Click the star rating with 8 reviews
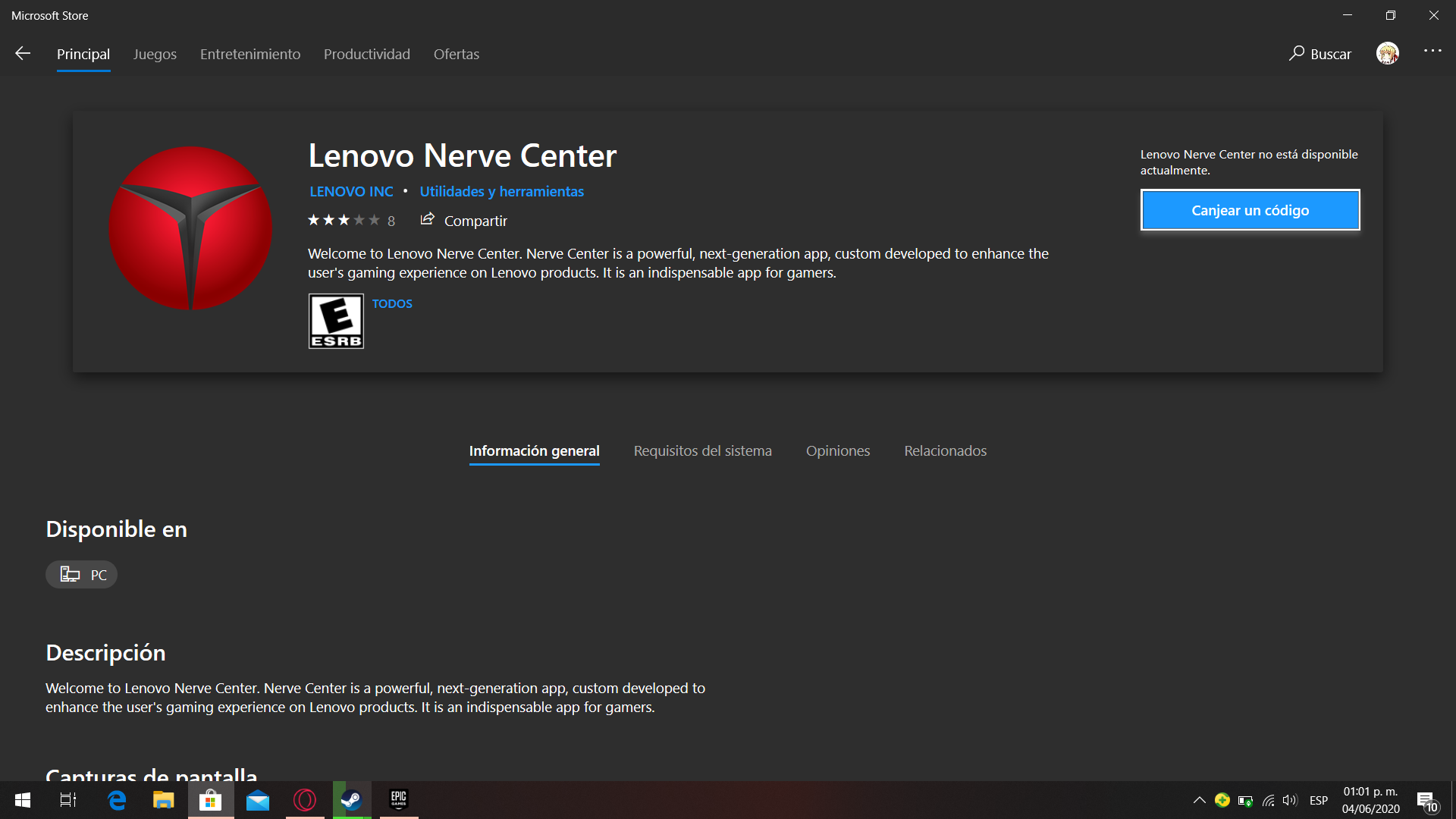The width and height of the screenshot is (1456, 819). (351, 221)
